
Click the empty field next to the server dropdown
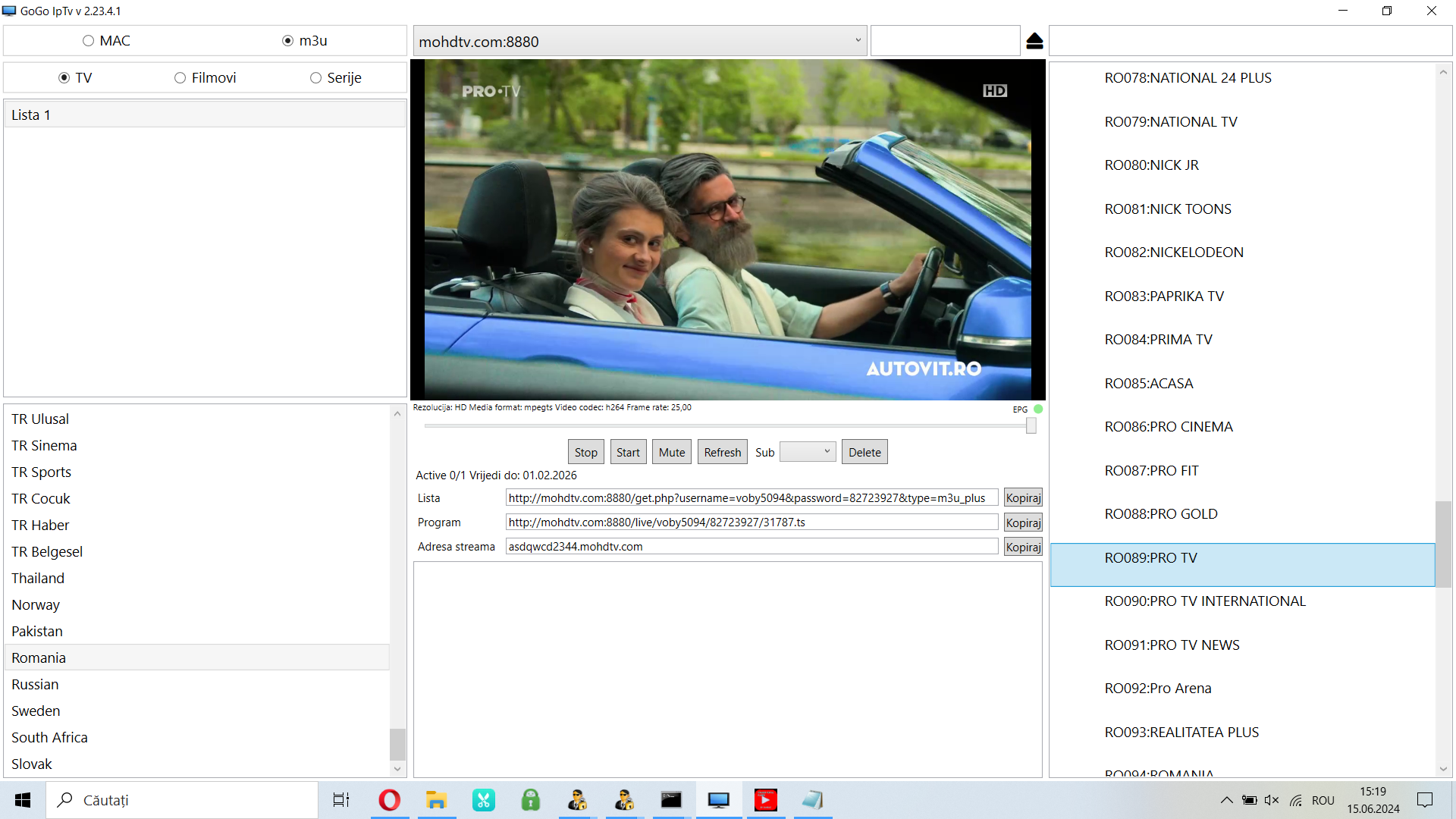945,41
